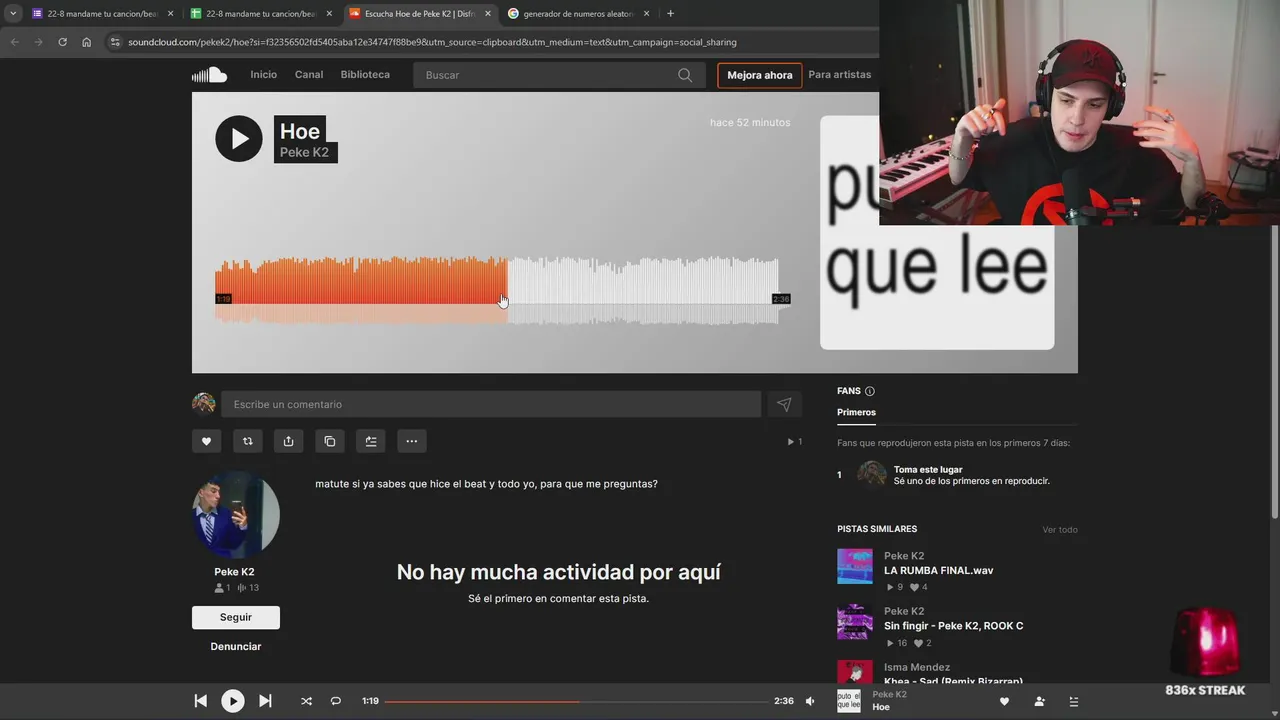Click the track title Hoe
Screen dimensions: 1280x720
point(300,131)
